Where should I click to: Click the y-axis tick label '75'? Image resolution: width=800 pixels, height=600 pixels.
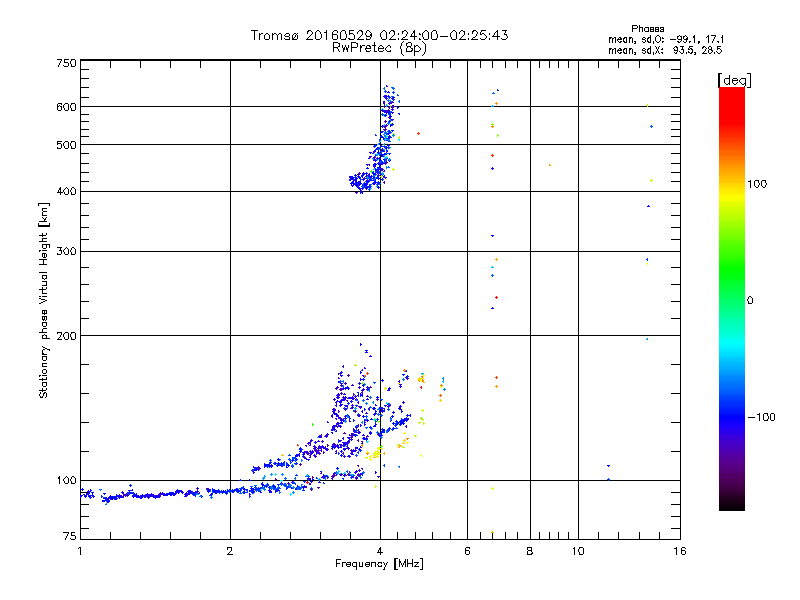[x=70, y=536]
